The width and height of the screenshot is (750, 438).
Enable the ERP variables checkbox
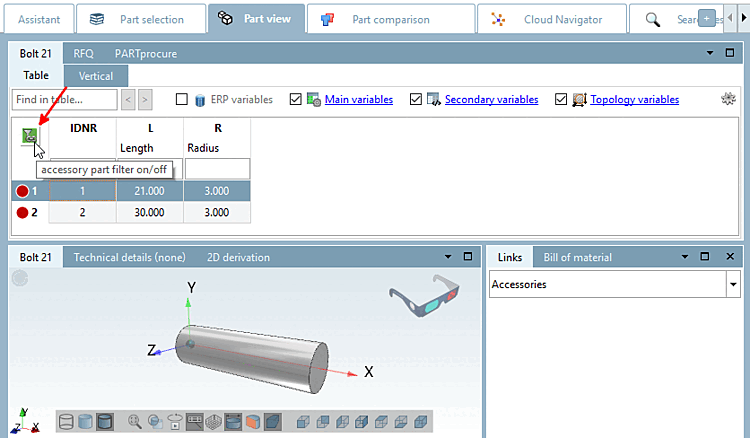[181, 99]
